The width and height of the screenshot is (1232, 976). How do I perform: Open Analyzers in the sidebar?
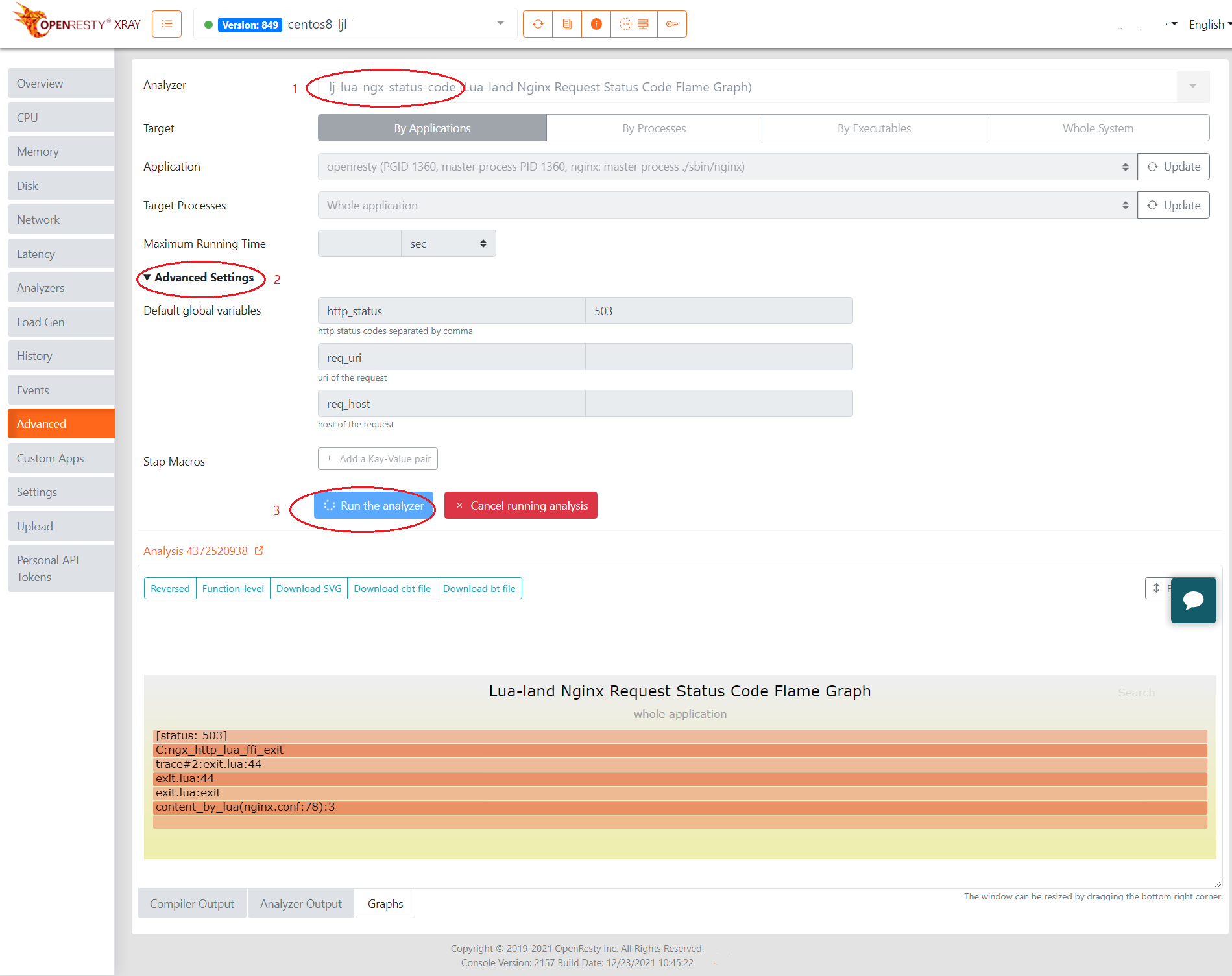coord(61,287)
